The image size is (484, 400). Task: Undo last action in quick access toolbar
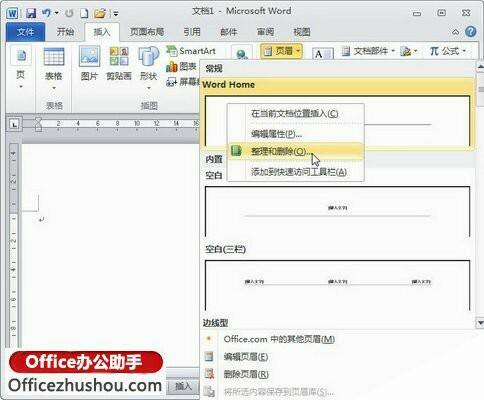[x=46, y=13]
